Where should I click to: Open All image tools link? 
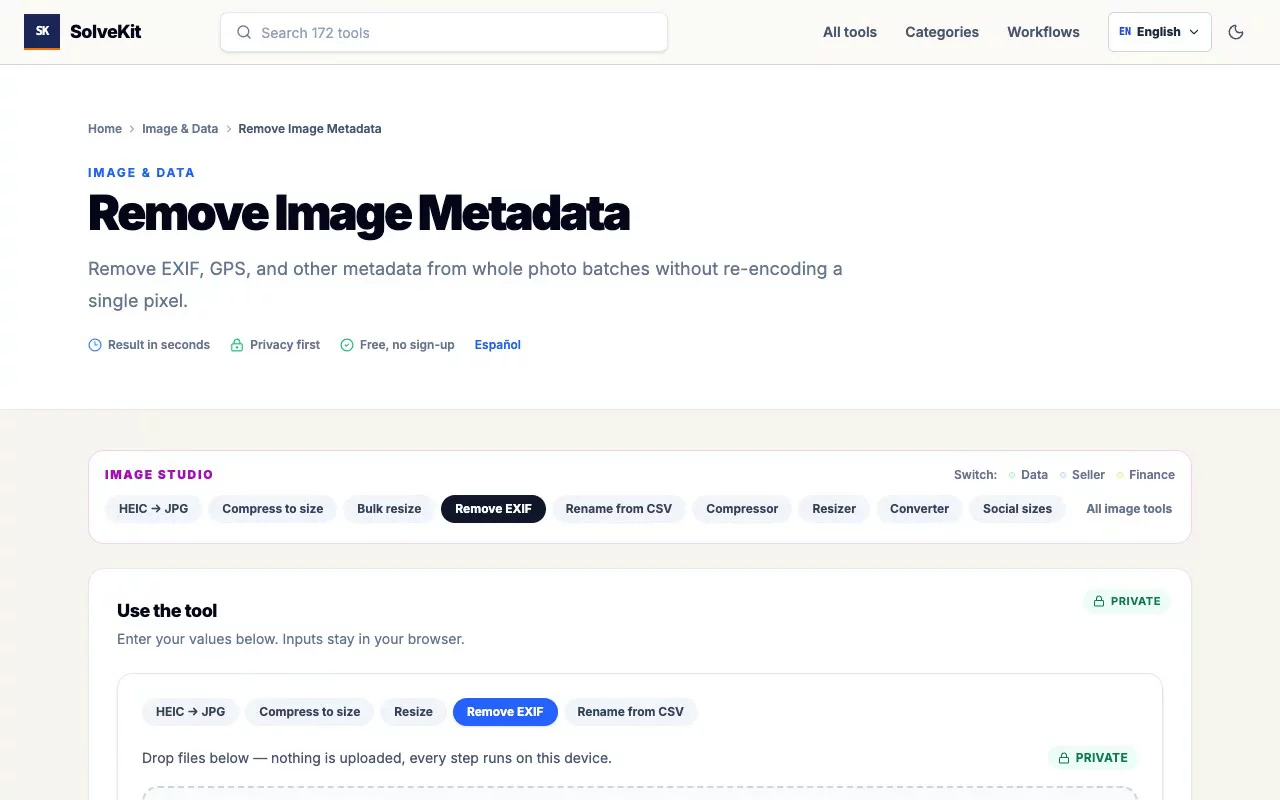[1129, 509]
